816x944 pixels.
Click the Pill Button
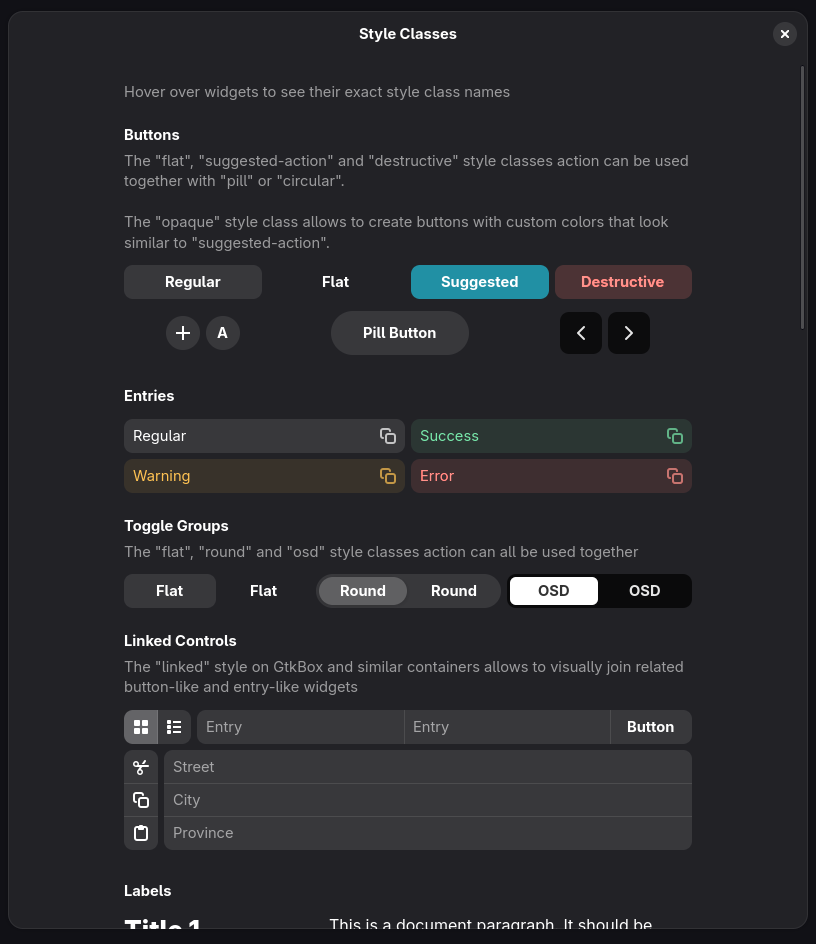[x=399, y=333]
